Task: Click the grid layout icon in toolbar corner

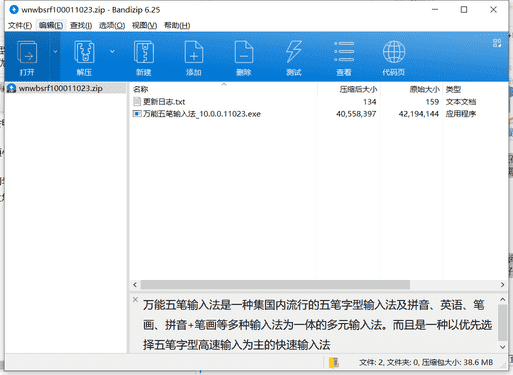Action: [x=497, y=43]
